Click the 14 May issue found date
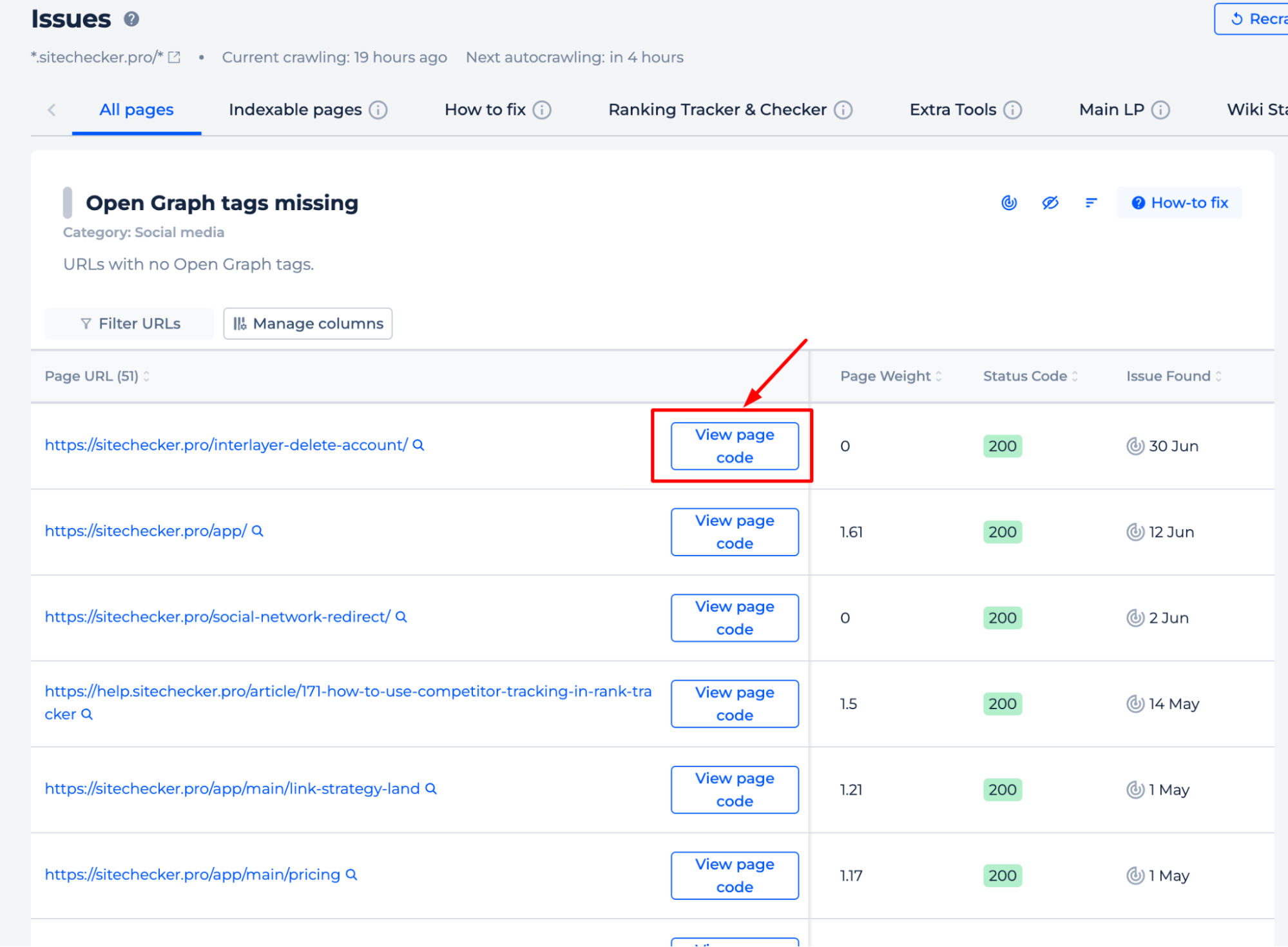The width and height of the screenshot is (1288, 947). tap(1174, 704)
